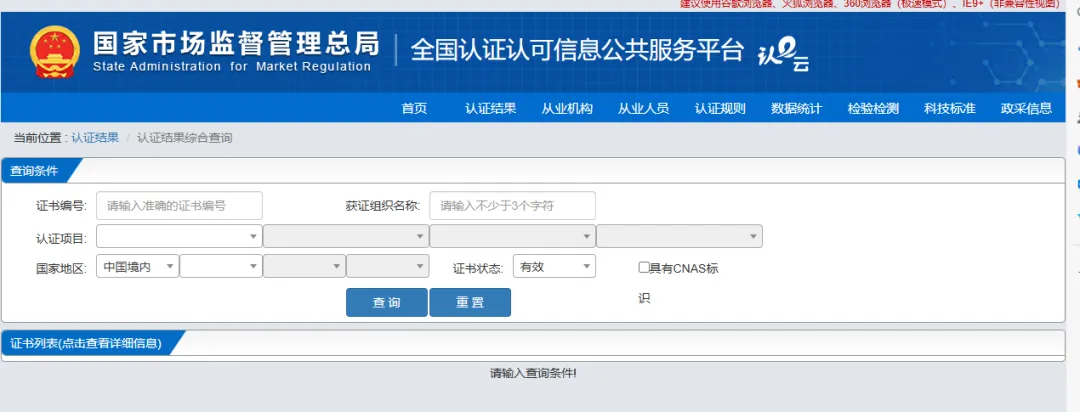Click the 请输入查询条件! message
The height and width of the screenshot is (412, 1080).
click(x=533, y=373)
